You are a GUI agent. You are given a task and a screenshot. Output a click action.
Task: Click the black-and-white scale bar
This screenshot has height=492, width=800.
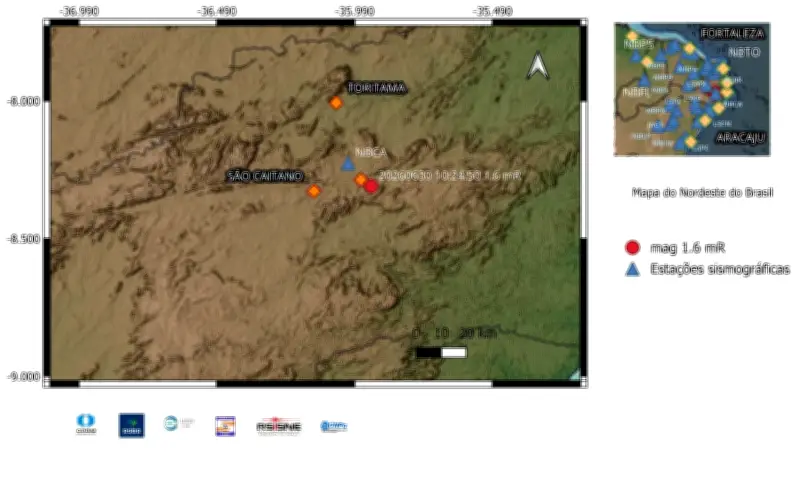(x=441, y=352)
